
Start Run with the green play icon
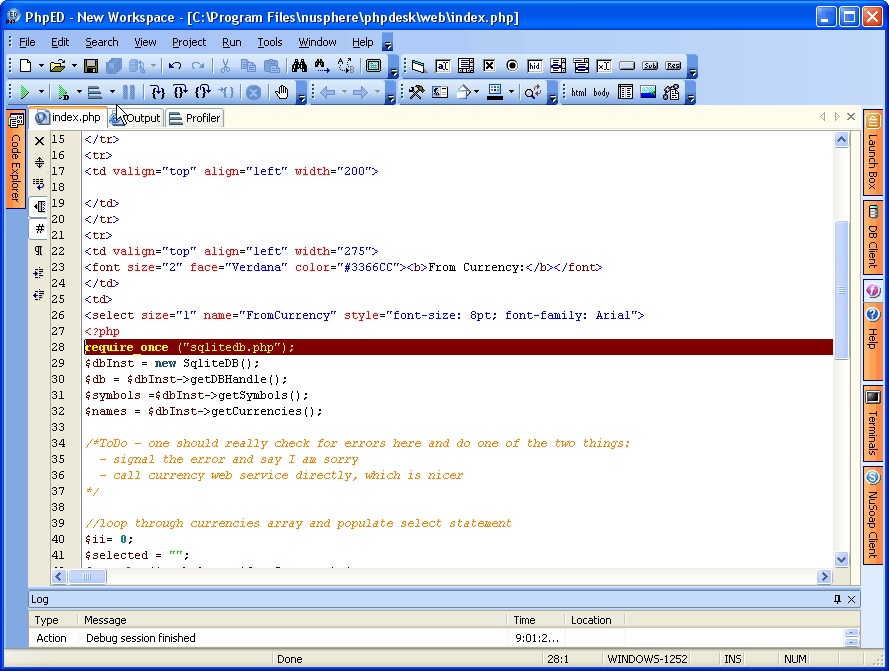click(24, 92)
